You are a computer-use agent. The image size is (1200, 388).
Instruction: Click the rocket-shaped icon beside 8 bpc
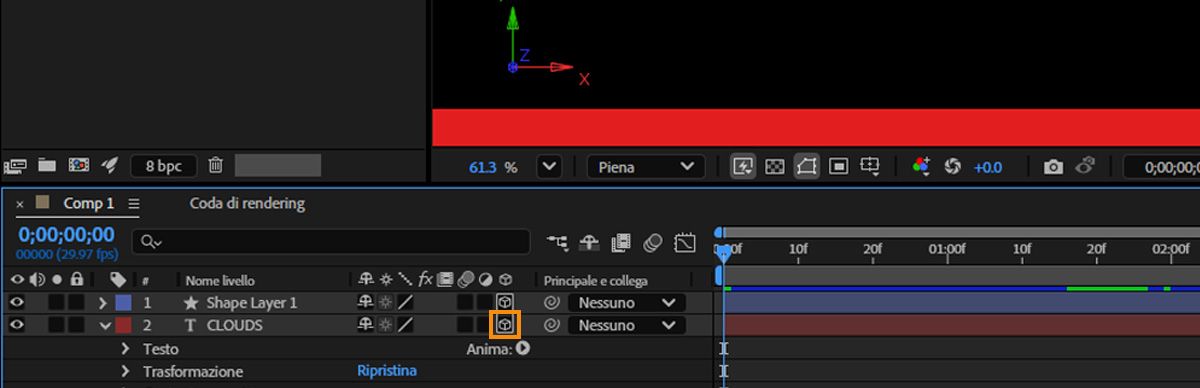point(110,165)
